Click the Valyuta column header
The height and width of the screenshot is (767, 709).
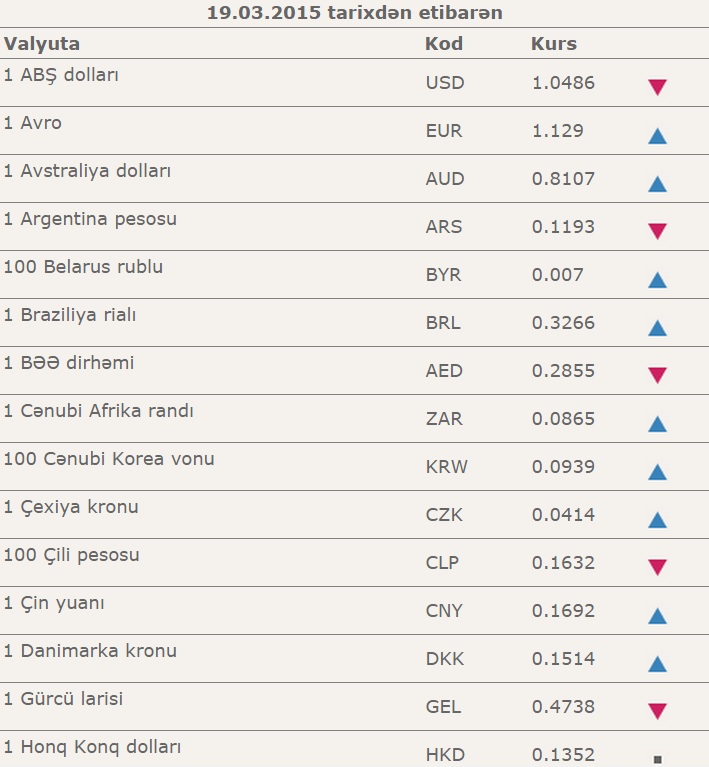42,44
